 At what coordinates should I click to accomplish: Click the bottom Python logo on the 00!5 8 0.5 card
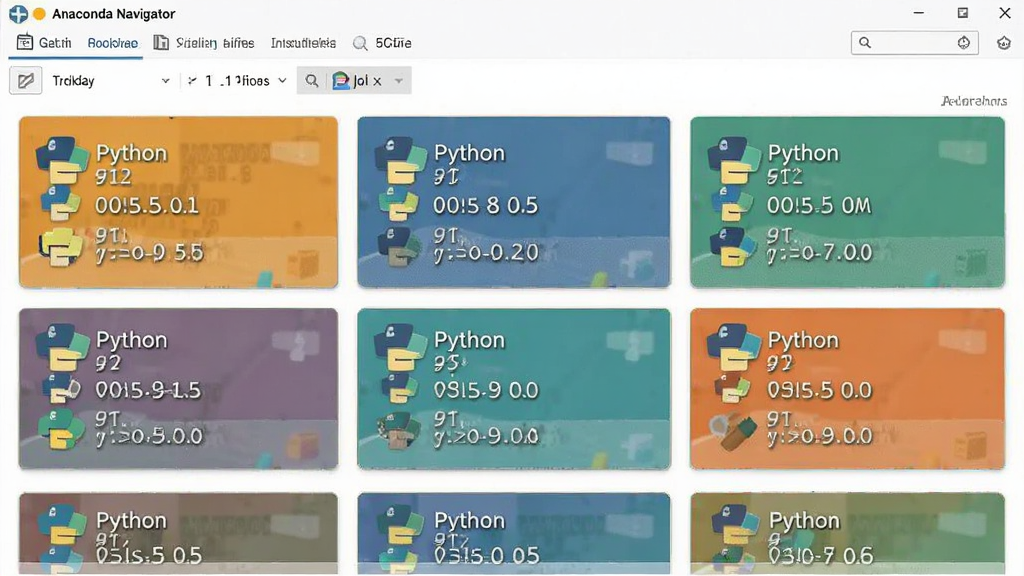point(399,247)
